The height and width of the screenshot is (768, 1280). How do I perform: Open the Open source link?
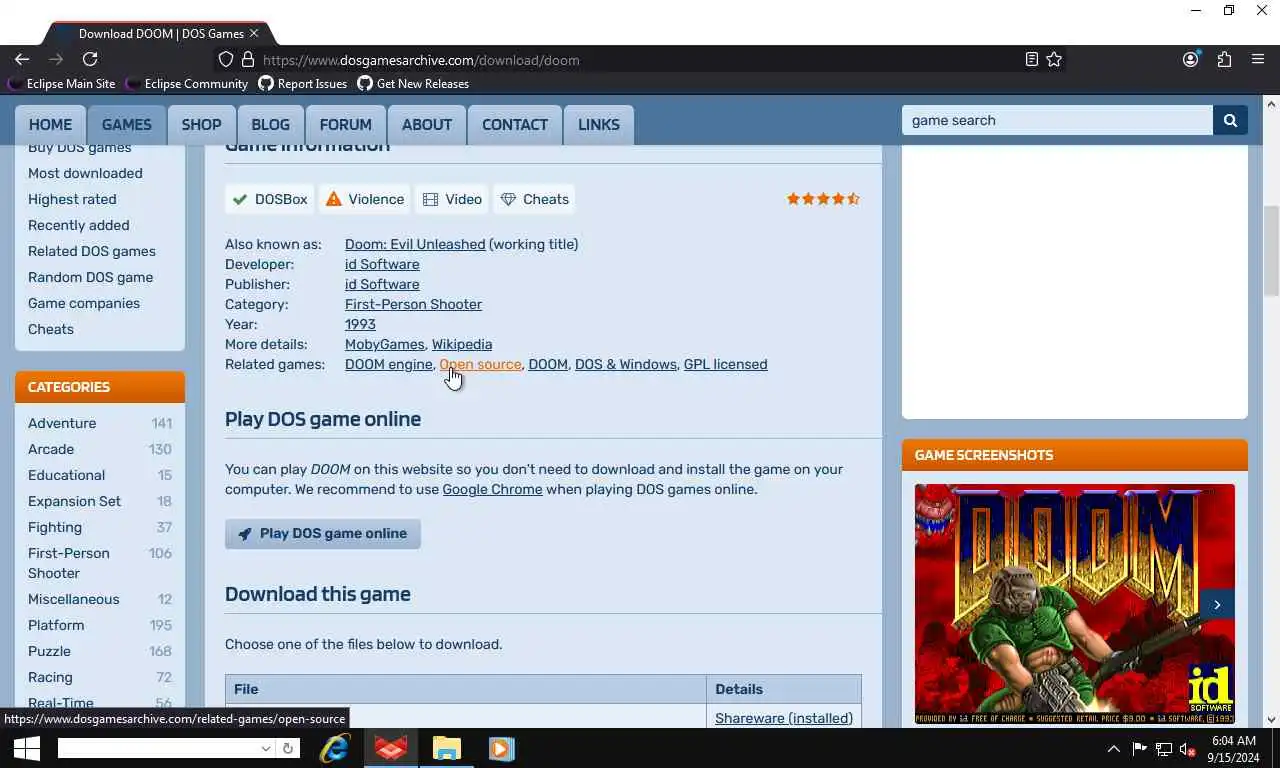[480, 364]
